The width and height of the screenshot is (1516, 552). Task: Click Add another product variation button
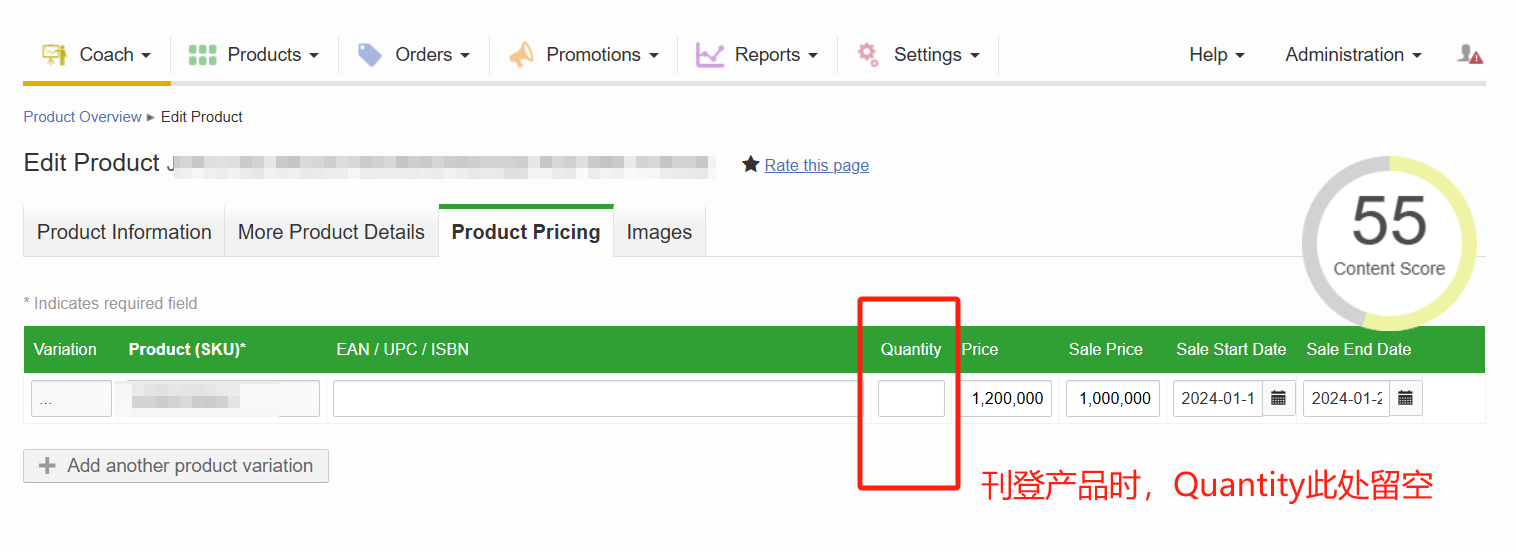click(x=176, y=466)
